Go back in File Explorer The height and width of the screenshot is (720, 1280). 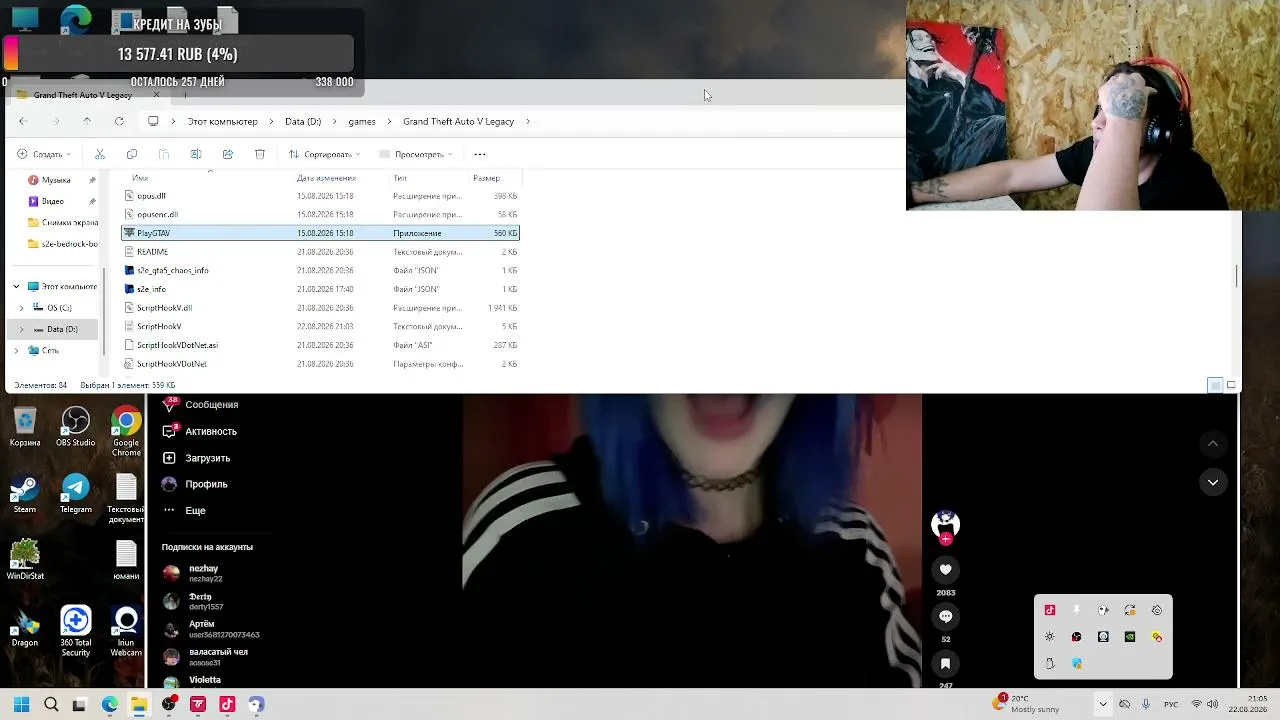(x=22, y=121)
